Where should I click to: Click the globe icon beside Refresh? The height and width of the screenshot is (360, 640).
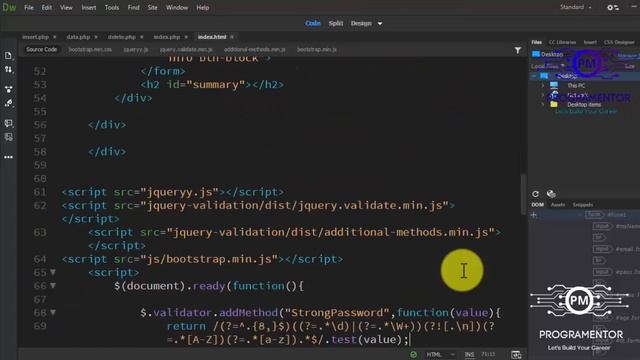coord(551,194)
